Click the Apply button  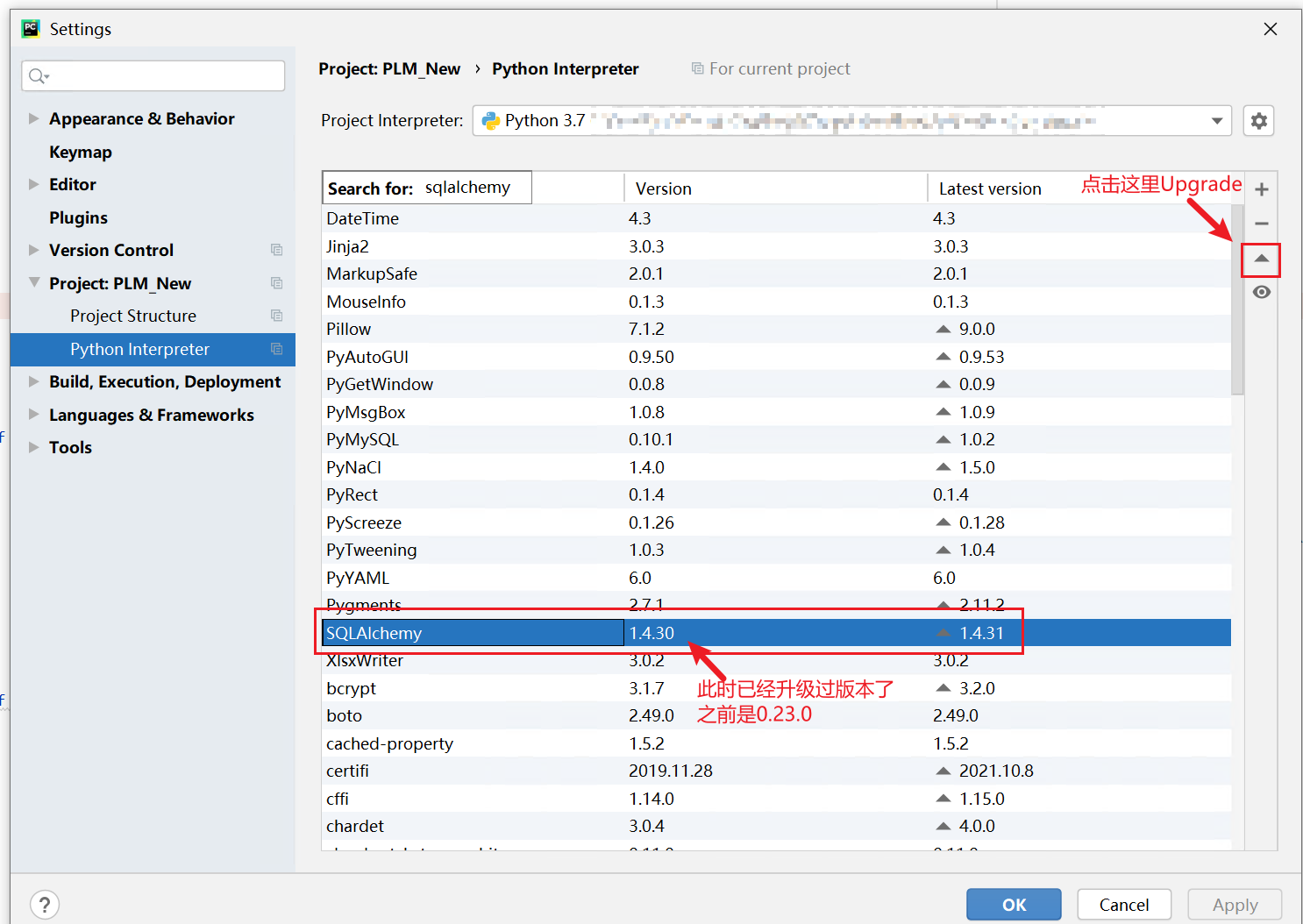click(1235, 905)
